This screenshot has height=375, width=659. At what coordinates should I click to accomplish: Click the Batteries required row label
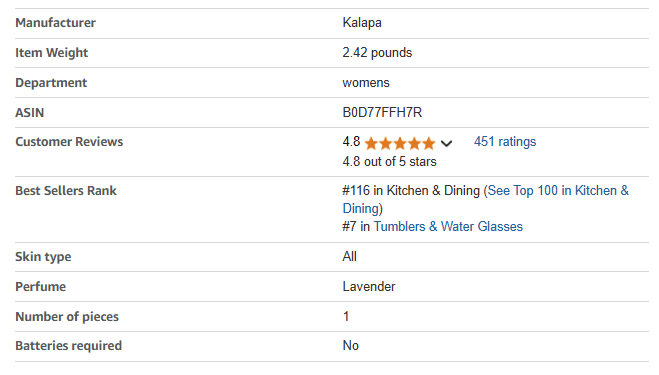point(69,346)
